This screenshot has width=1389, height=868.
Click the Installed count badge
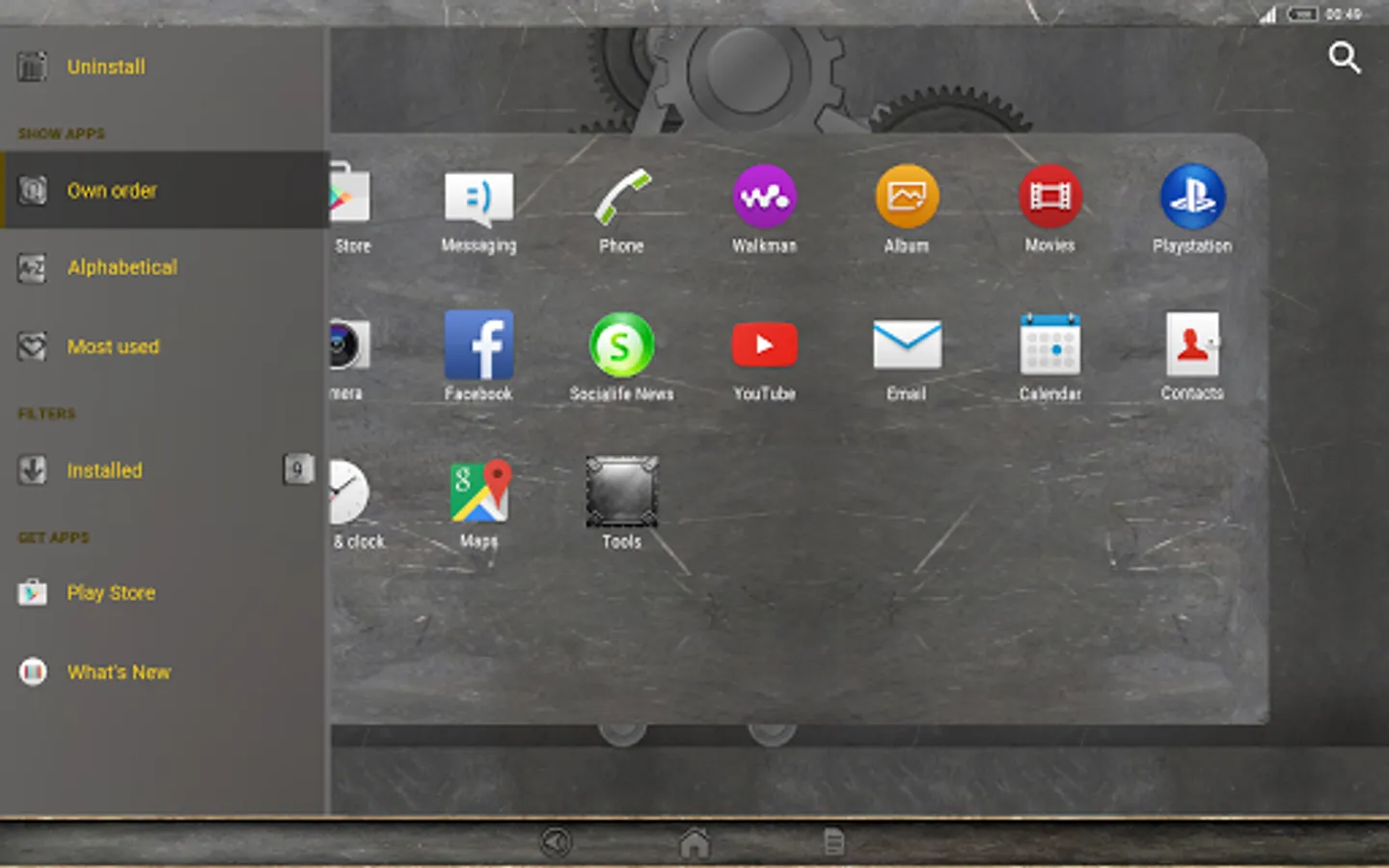click(x=298, y=469)
